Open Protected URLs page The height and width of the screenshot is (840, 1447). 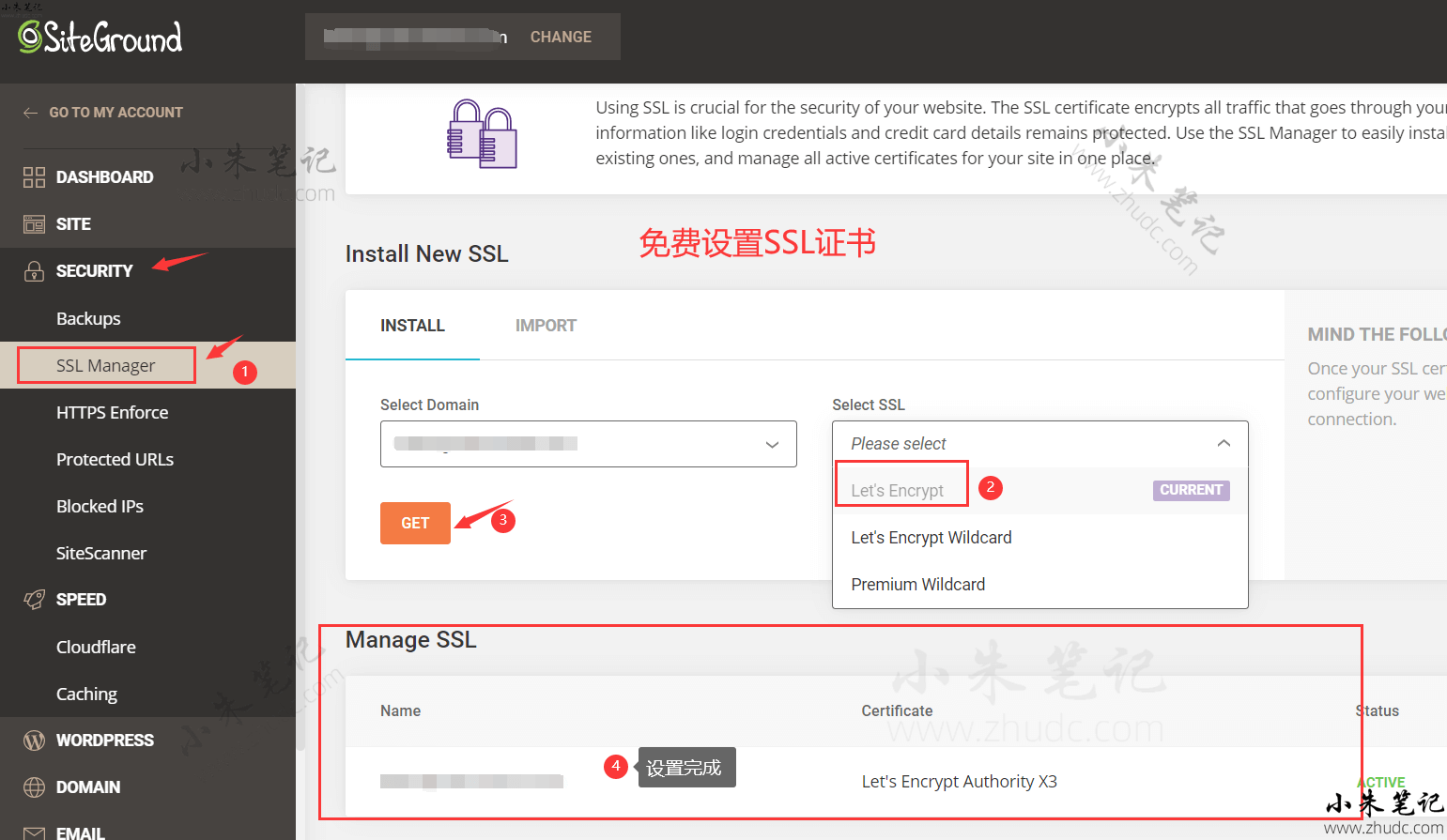[115, 460]
